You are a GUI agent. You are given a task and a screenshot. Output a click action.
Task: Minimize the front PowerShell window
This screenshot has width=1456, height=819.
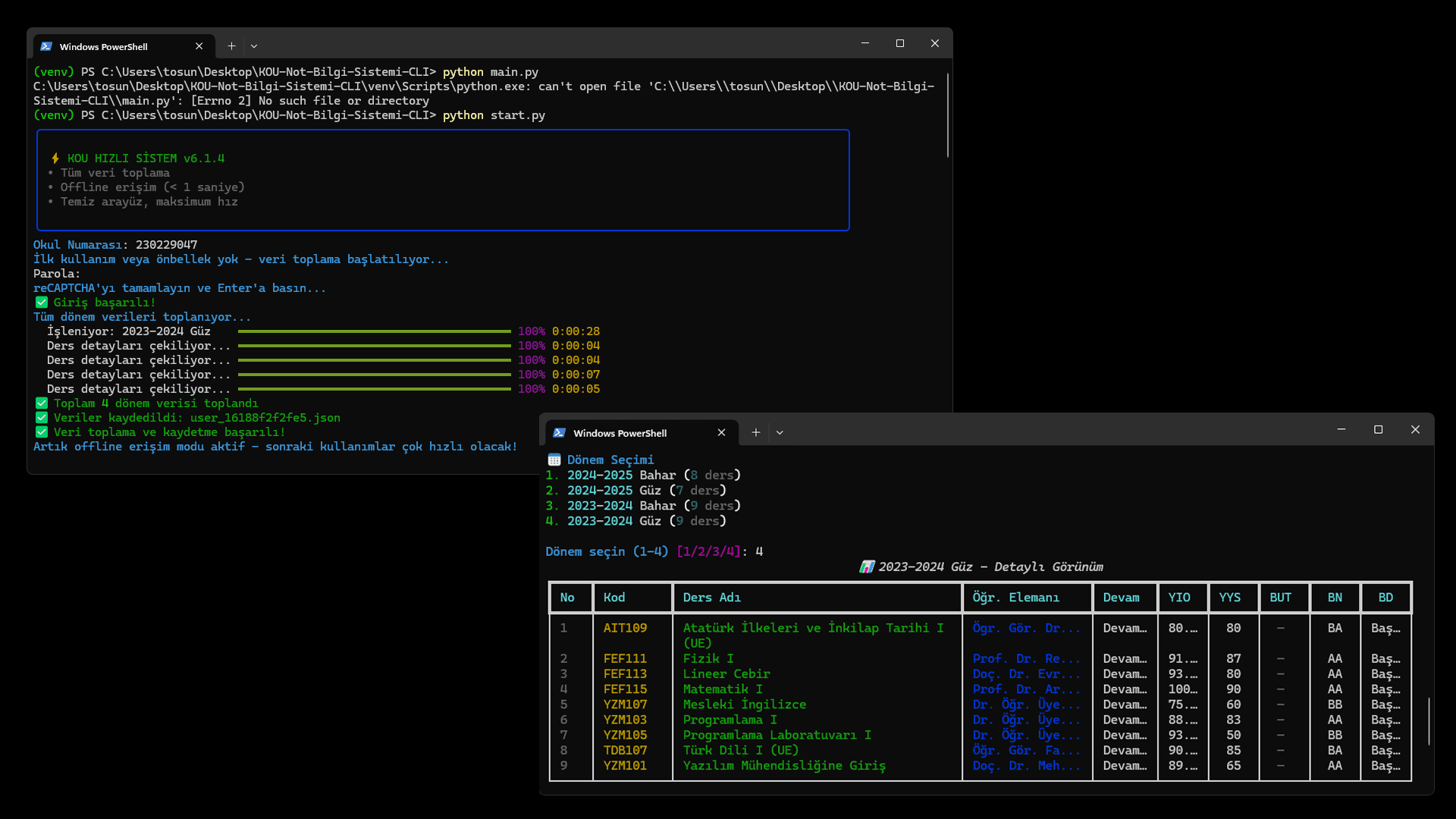(1341, 429)
